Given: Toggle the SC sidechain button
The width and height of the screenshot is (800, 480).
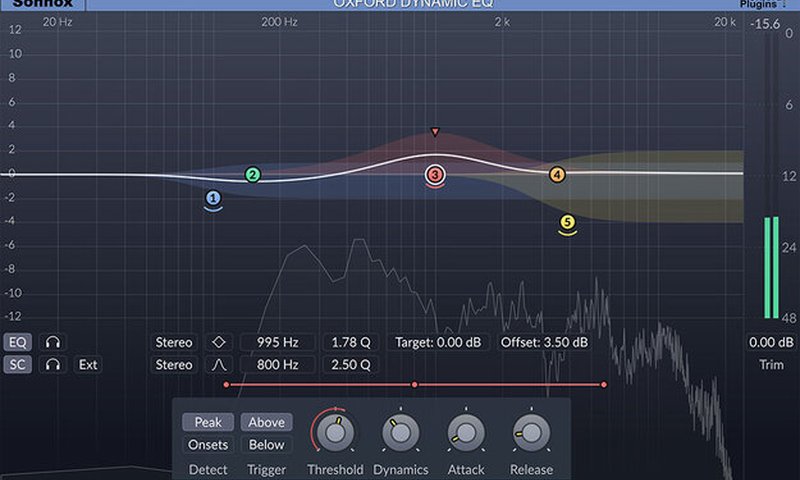Looking at the screenshot, I should click(17, 365).
